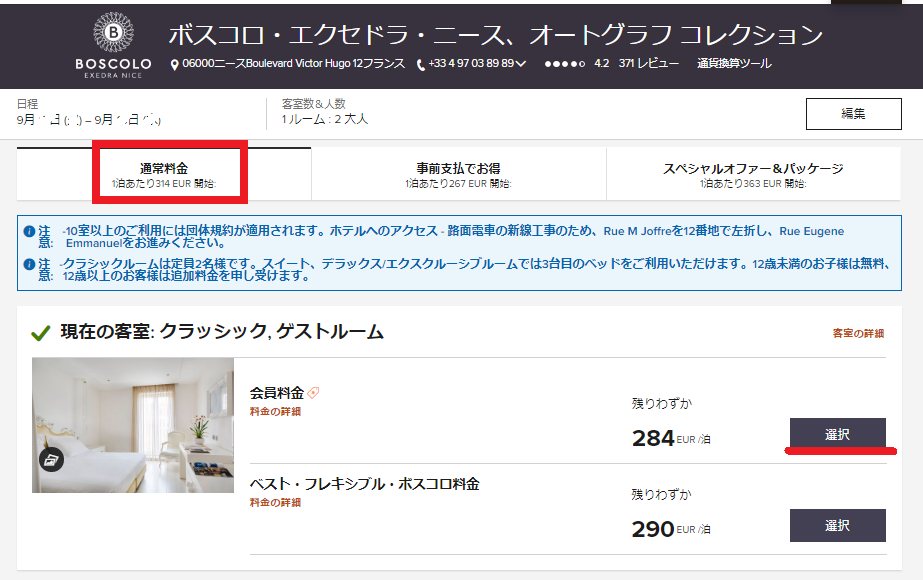Viewport: 923px width, 580px height.
Task: Click the hotel address text
Action: [294, 64]
